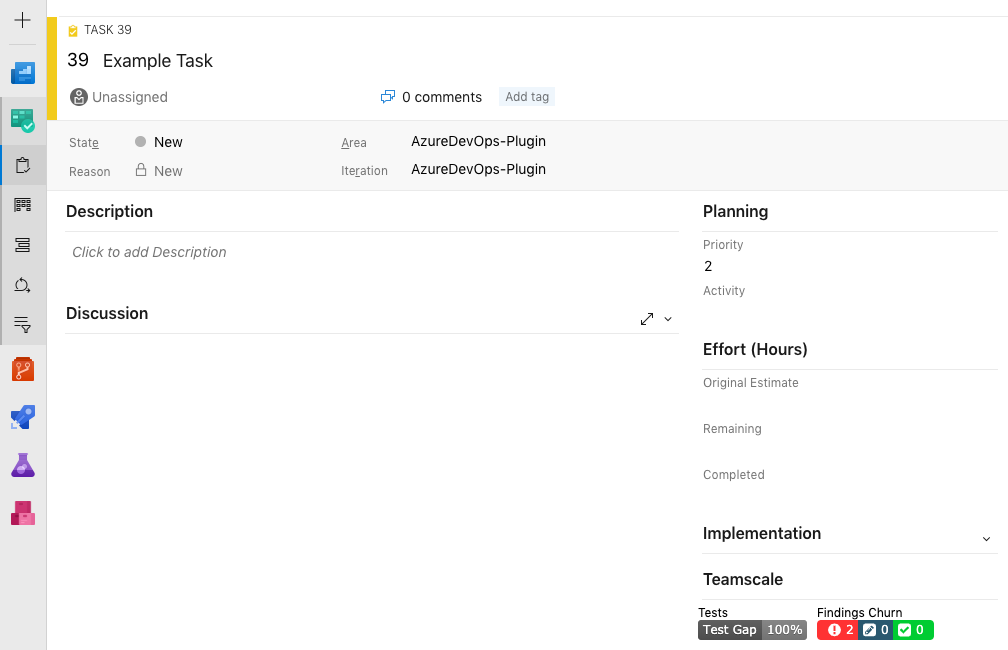Click the expand Discussion full-screen arrow
The image size is (1008, 650).
647,319
